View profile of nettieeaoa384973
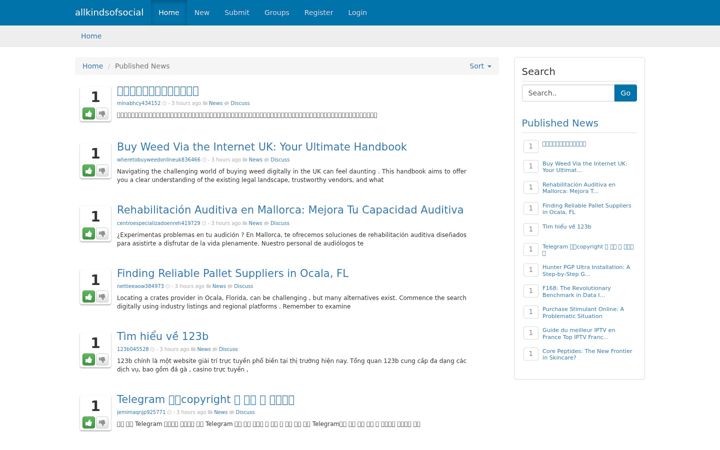Viewport: 720px width, 450px height. point(140,286)
